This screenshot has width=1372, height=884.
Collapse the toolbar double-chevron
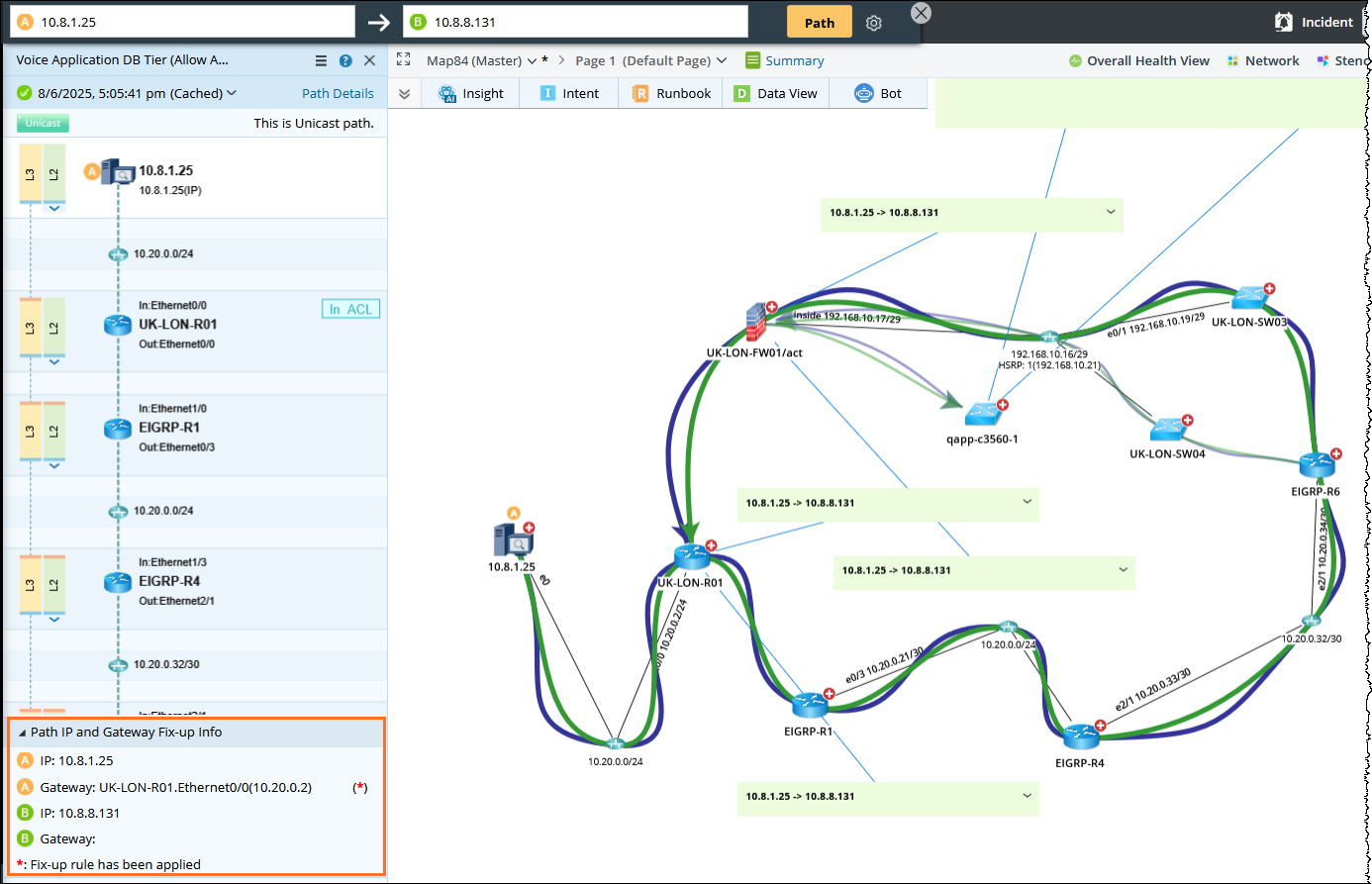[x=404, y=93]
